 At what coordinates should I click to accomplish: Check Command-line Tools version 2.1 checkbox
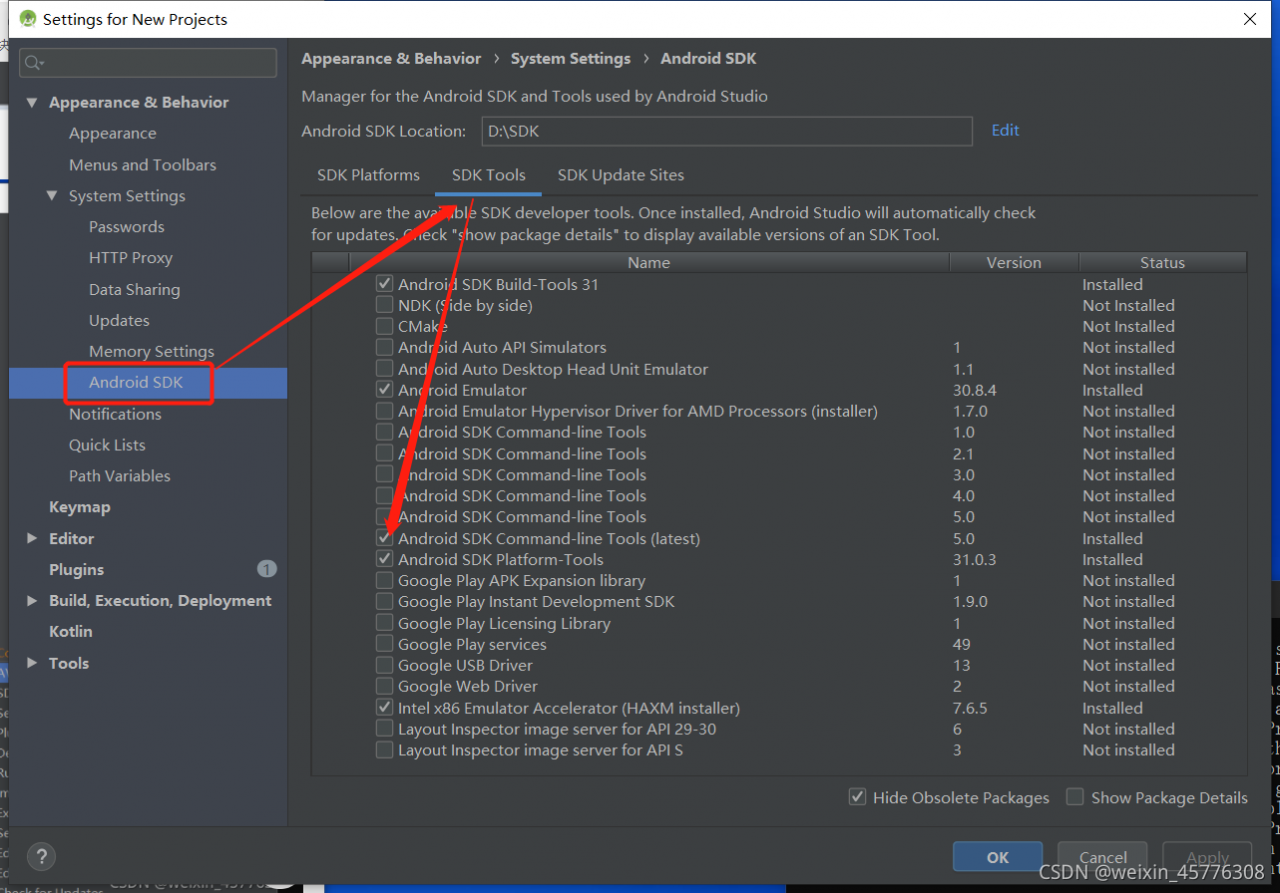[384, 454]
